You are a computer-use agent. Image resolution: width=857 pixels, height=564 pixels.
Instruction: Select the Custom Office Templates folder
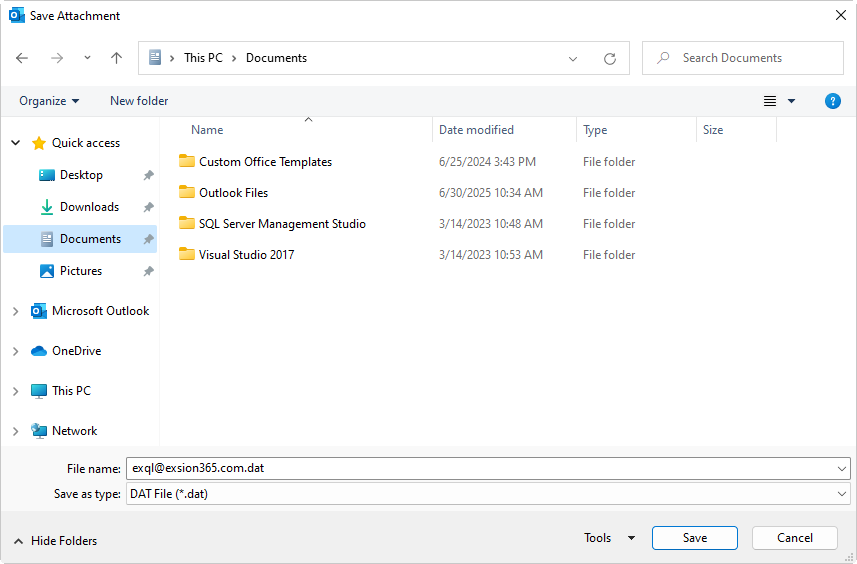coord(265,162)
